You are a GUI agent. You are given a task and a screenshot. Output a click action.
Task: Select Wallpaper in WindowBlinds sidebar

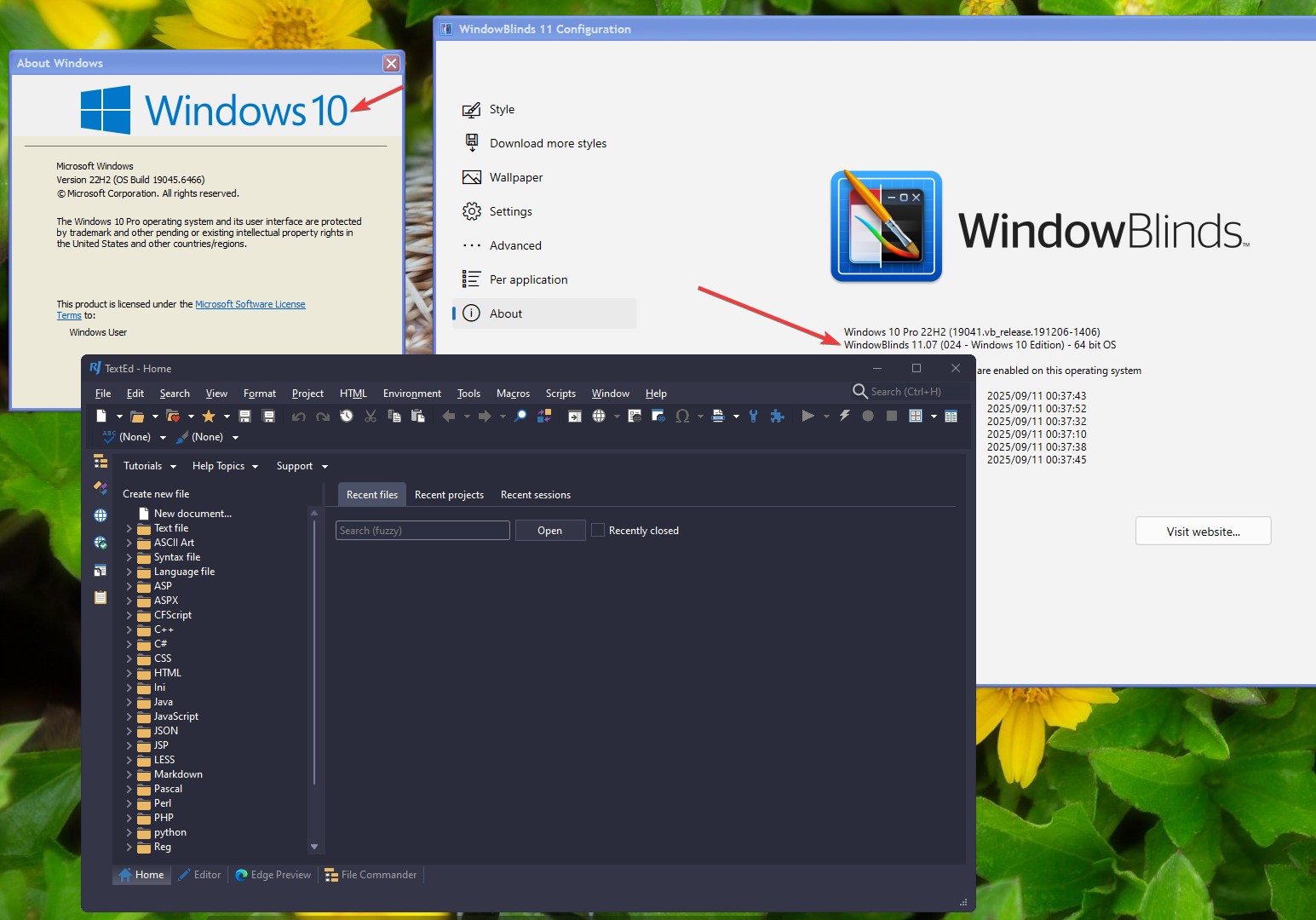(x=515, y=177)
